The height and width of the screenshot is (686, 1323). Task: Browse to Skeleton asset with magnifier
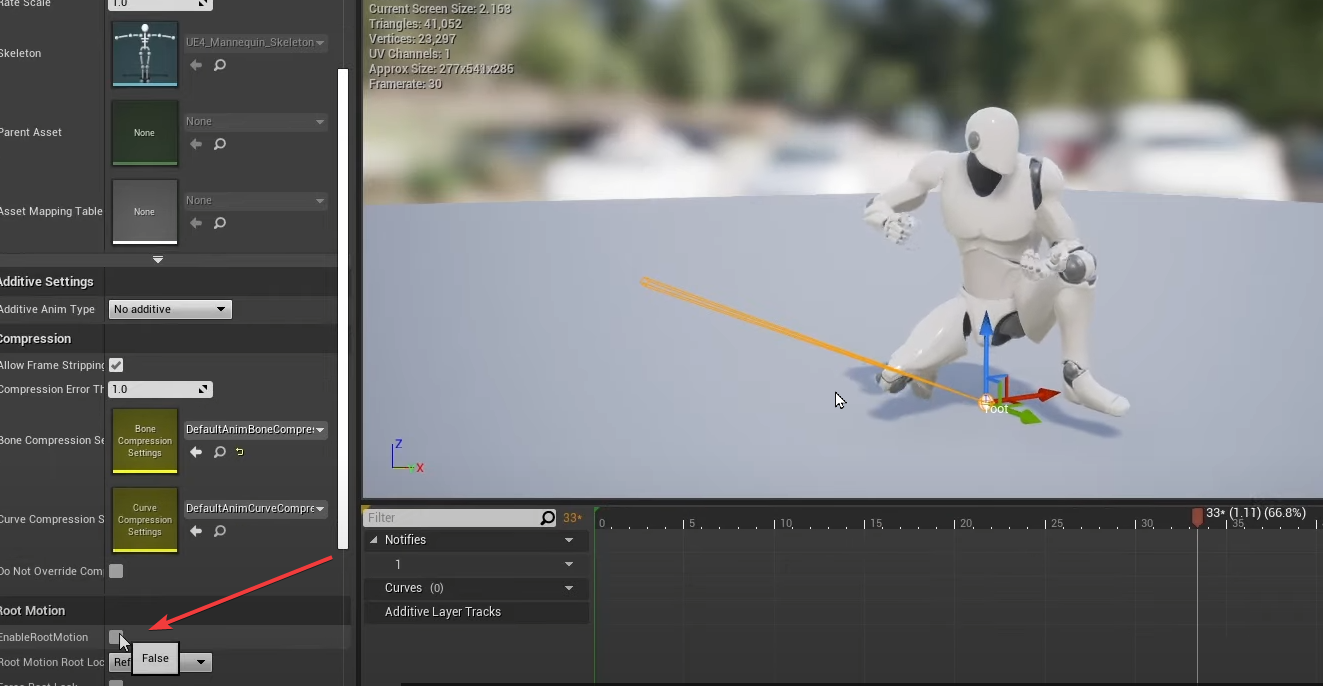[x=220, y=65]
